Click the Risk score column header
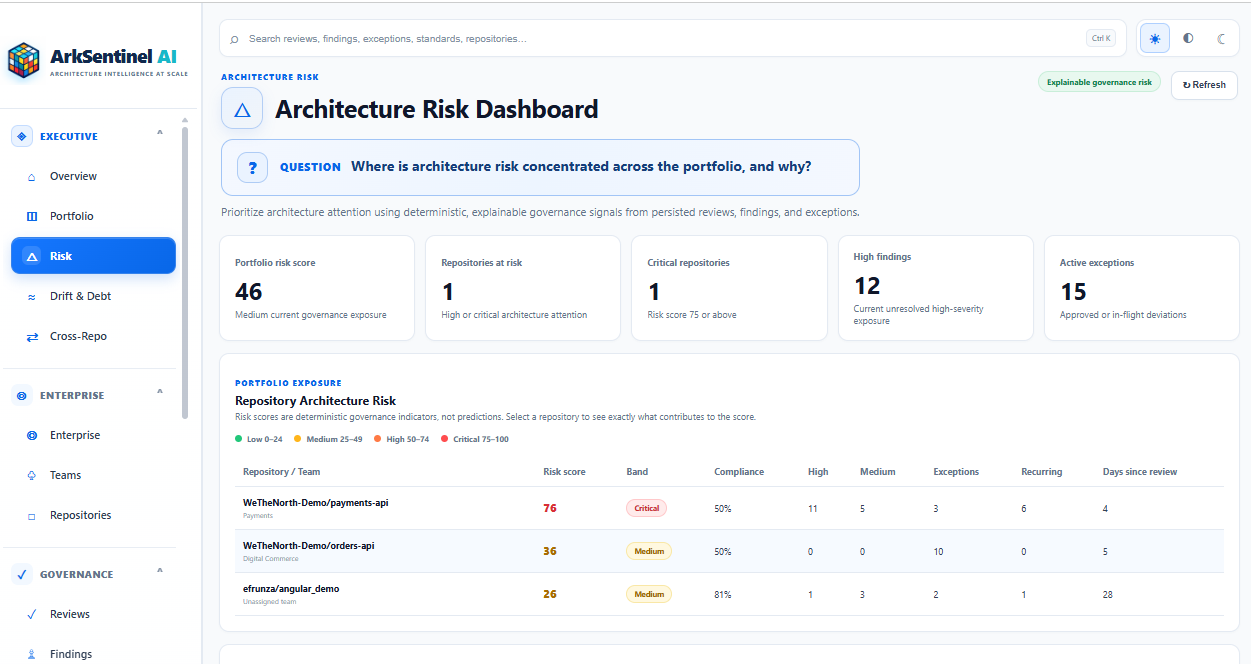 pos(564,471)
